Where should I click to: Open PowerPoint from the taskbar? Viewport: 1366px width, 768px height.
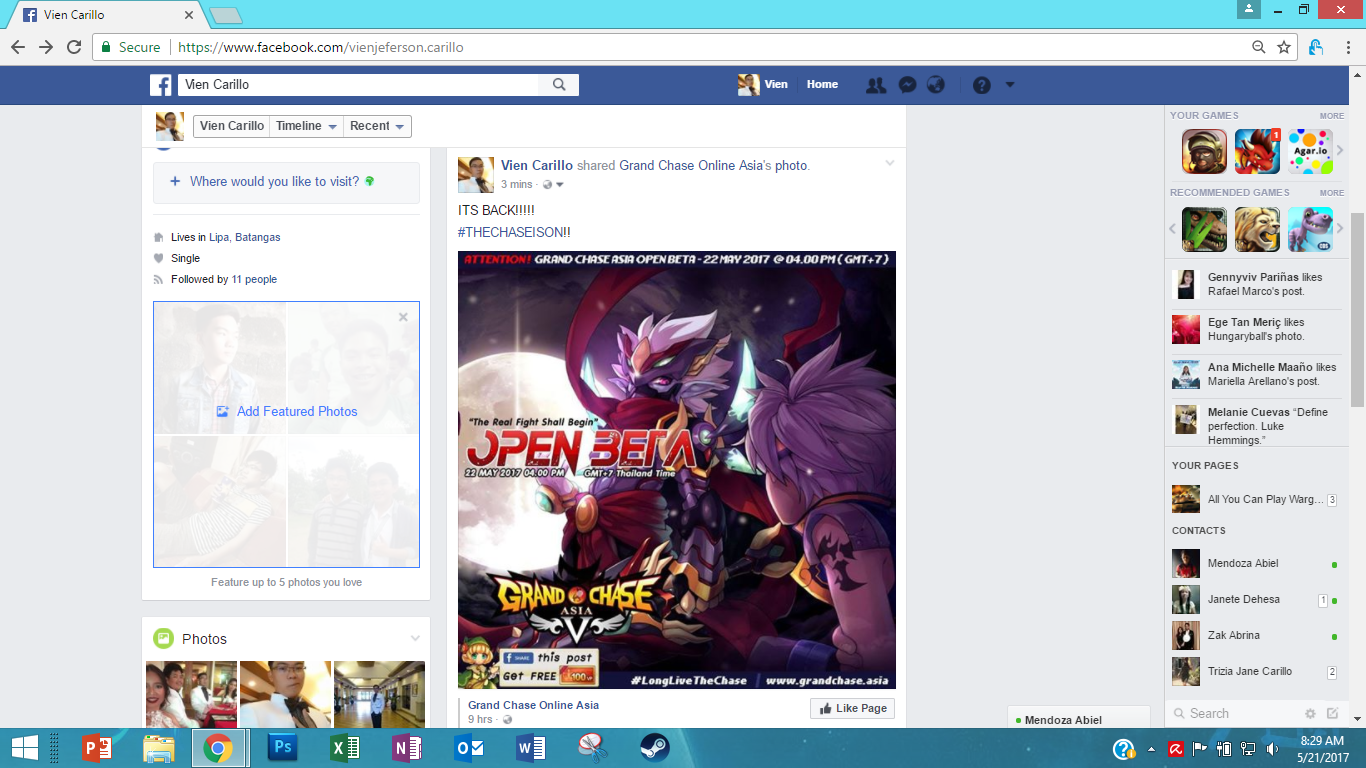click(97, 748)
